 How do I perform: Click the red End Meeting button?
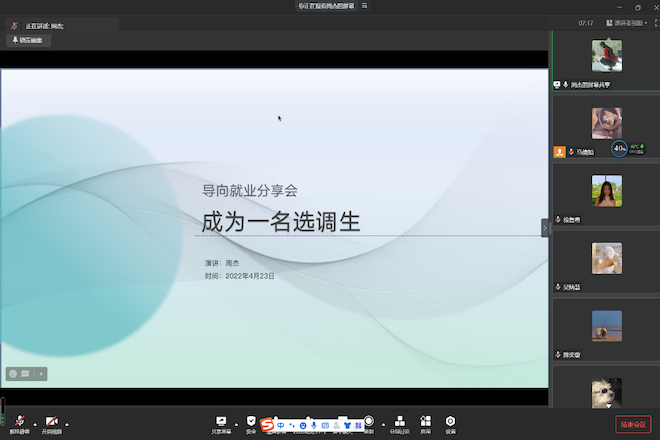(633, 424)
